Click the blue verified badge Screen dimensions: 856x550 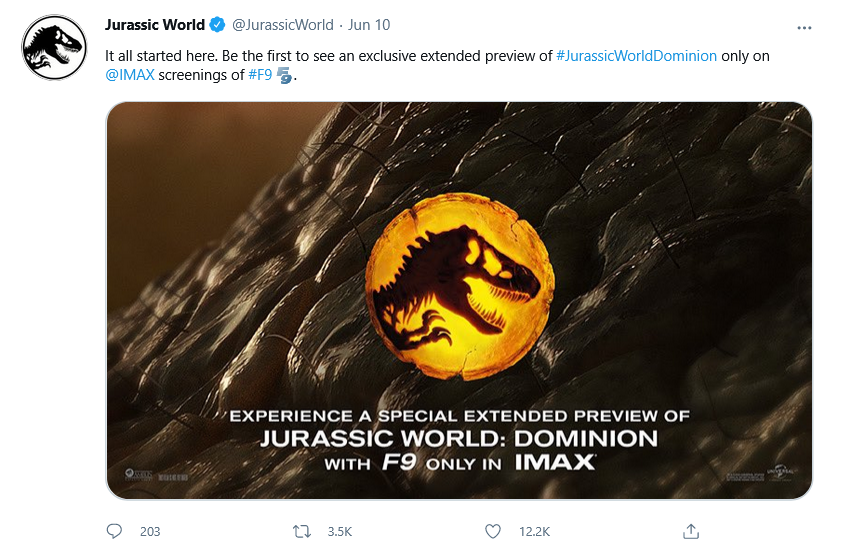tap(217, 25)
